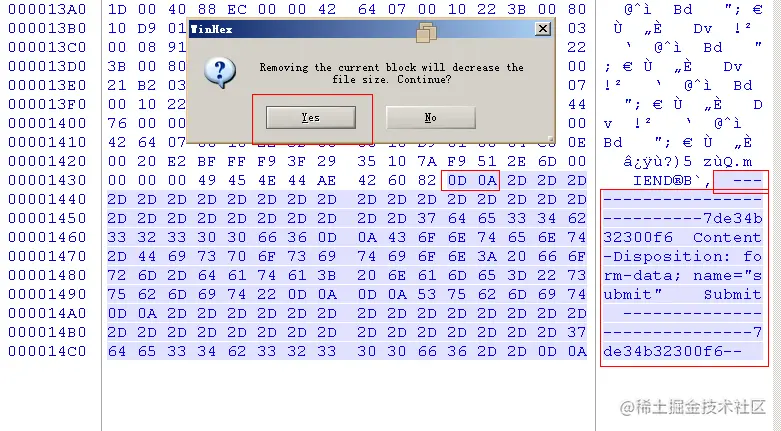Image resolution: width=781 pixels, height=431 pixels.
Task: Click hex byte BF in row 00001420
Action: [x=207, y=161]
